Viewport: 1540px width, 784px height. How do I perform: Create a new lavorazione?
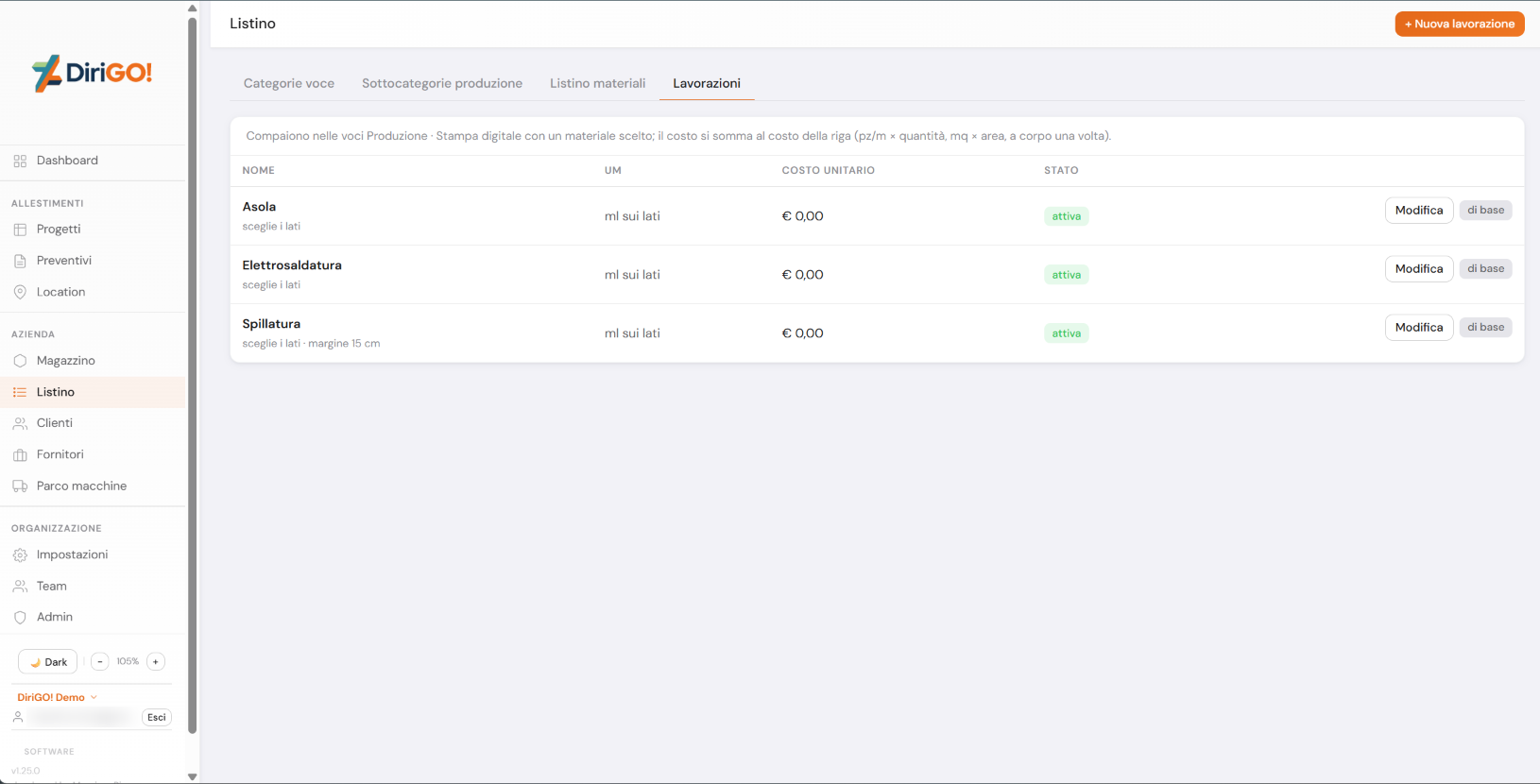point(1460,24)
